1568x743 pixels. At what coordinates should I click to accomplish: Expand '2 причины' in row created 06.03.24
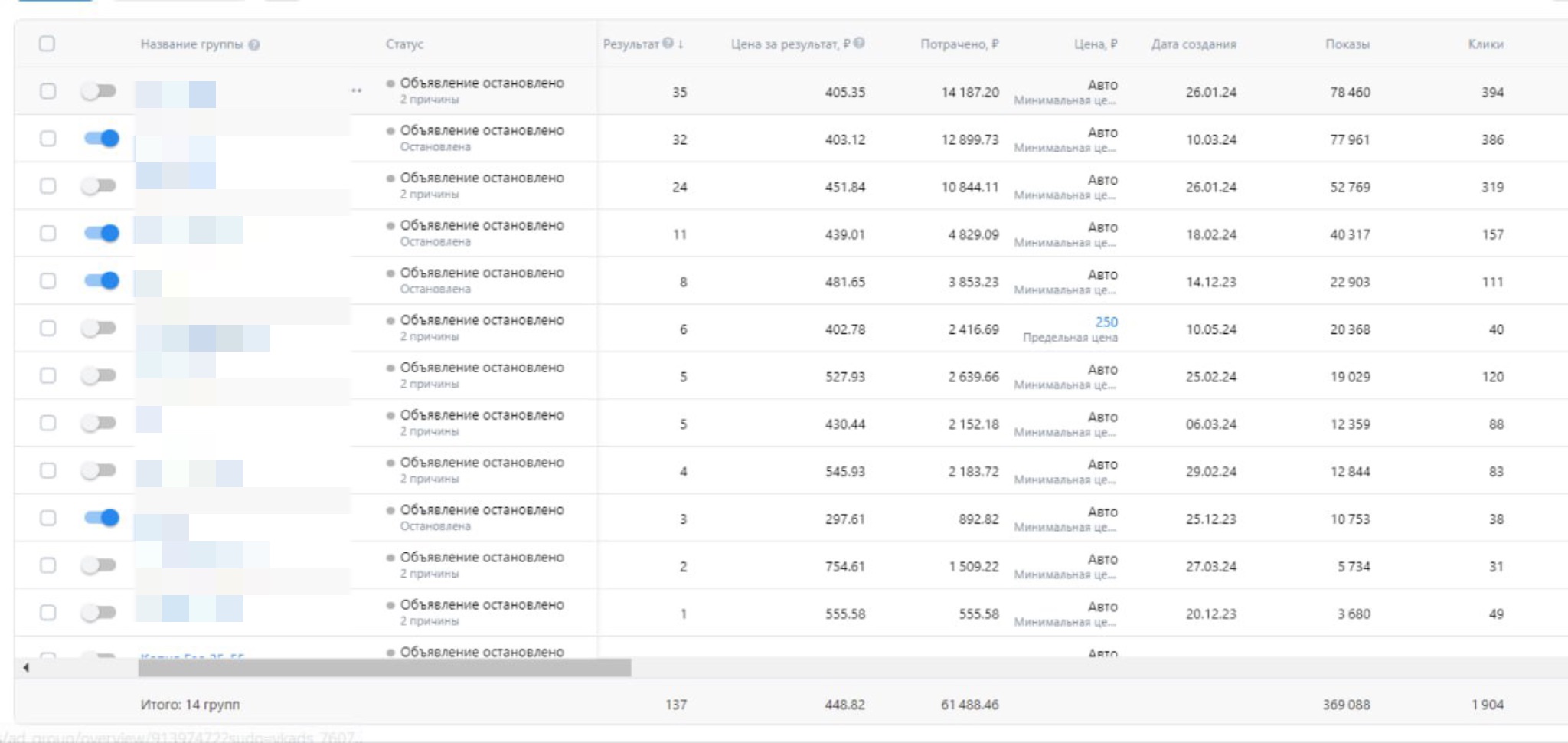pos(429,431)
